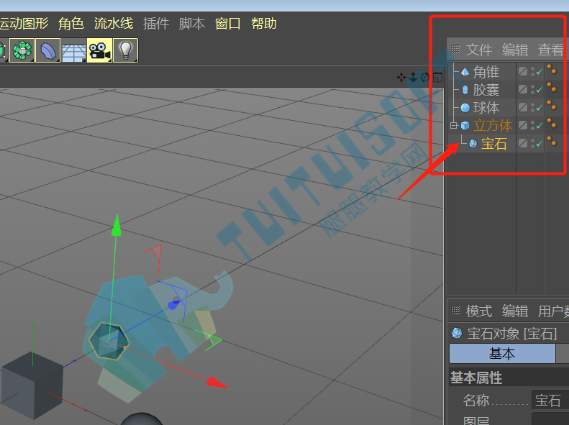
Task: Open Attribute Manager 用户数据 menu
Action: (x=553, y=311)
